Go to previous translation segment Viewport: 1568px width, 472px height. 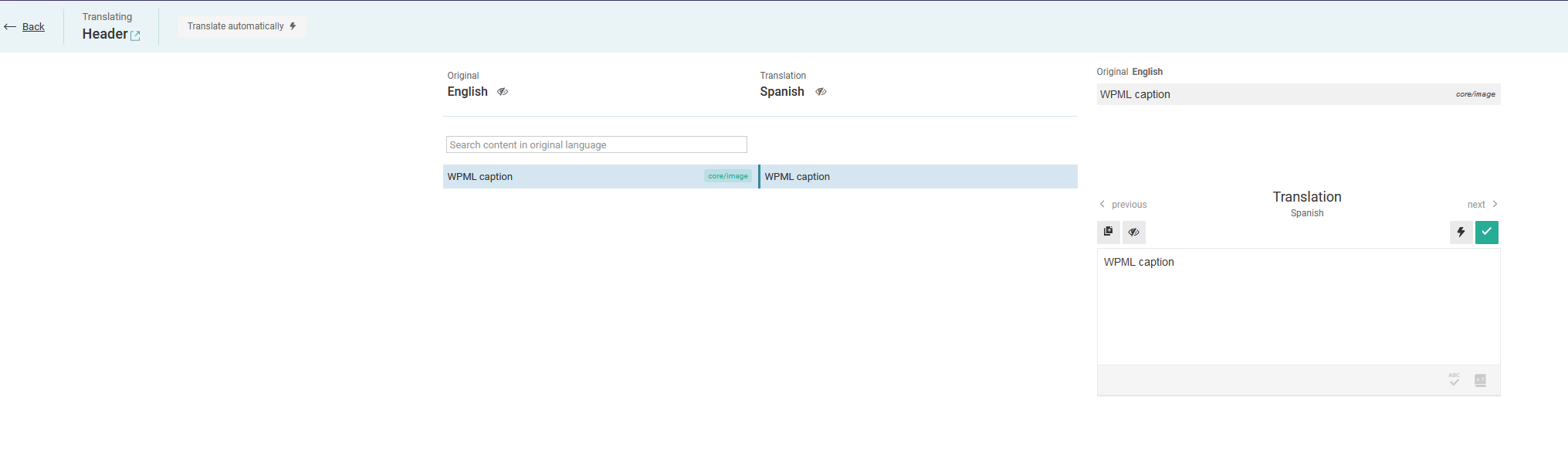click(x=1123, y=205)
